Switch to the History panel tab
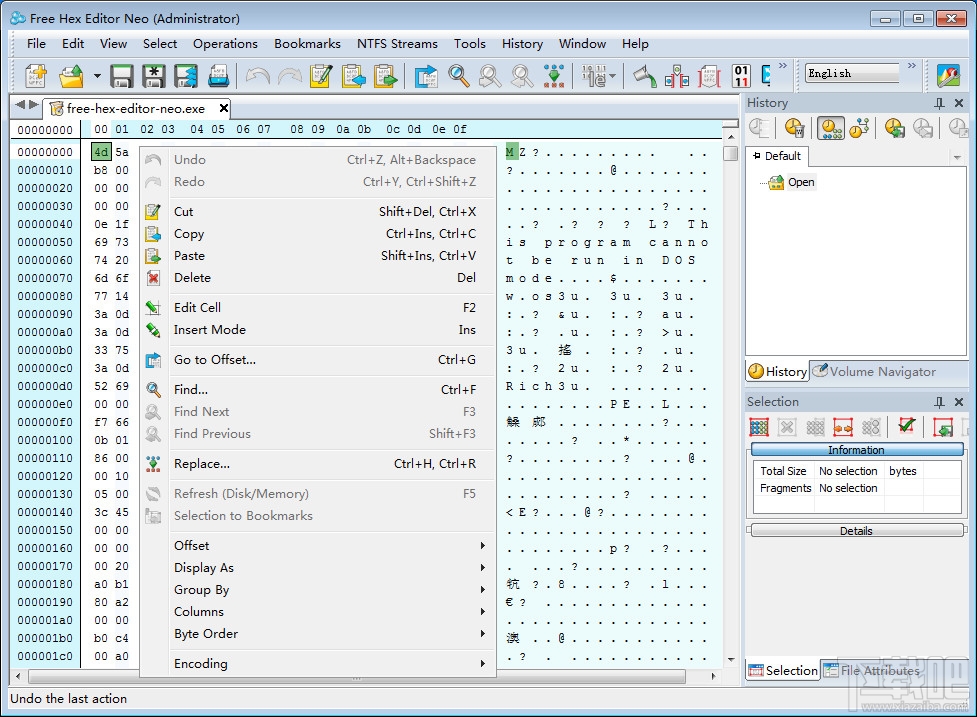 (x=778, y=371)
